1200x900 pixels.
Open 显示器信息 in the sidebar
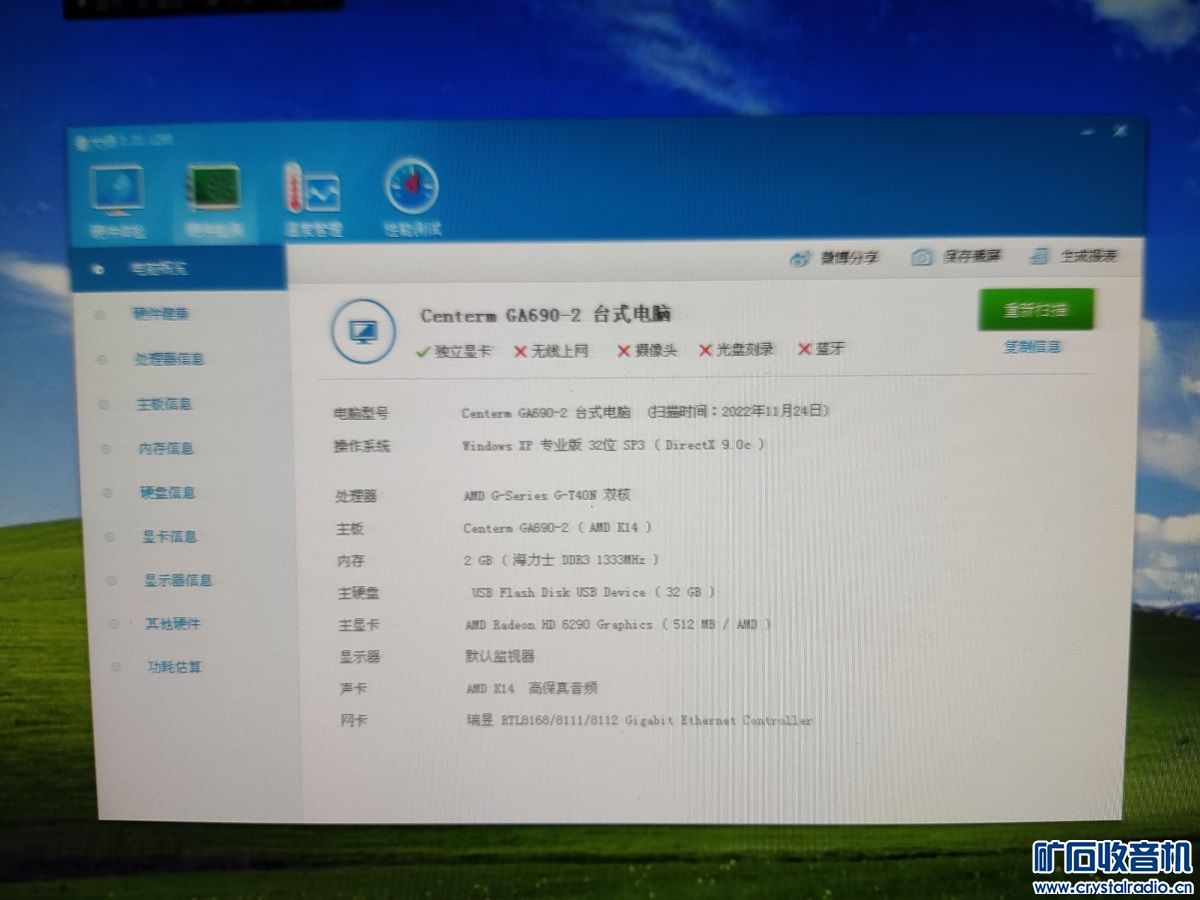[178, 580]
